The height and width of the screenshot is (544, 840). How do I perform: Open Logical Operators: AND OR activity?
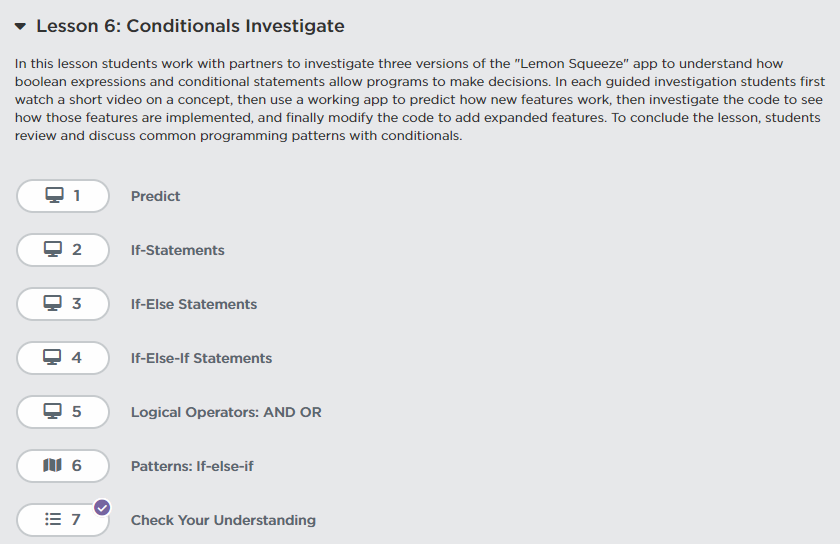pos(226,412)
